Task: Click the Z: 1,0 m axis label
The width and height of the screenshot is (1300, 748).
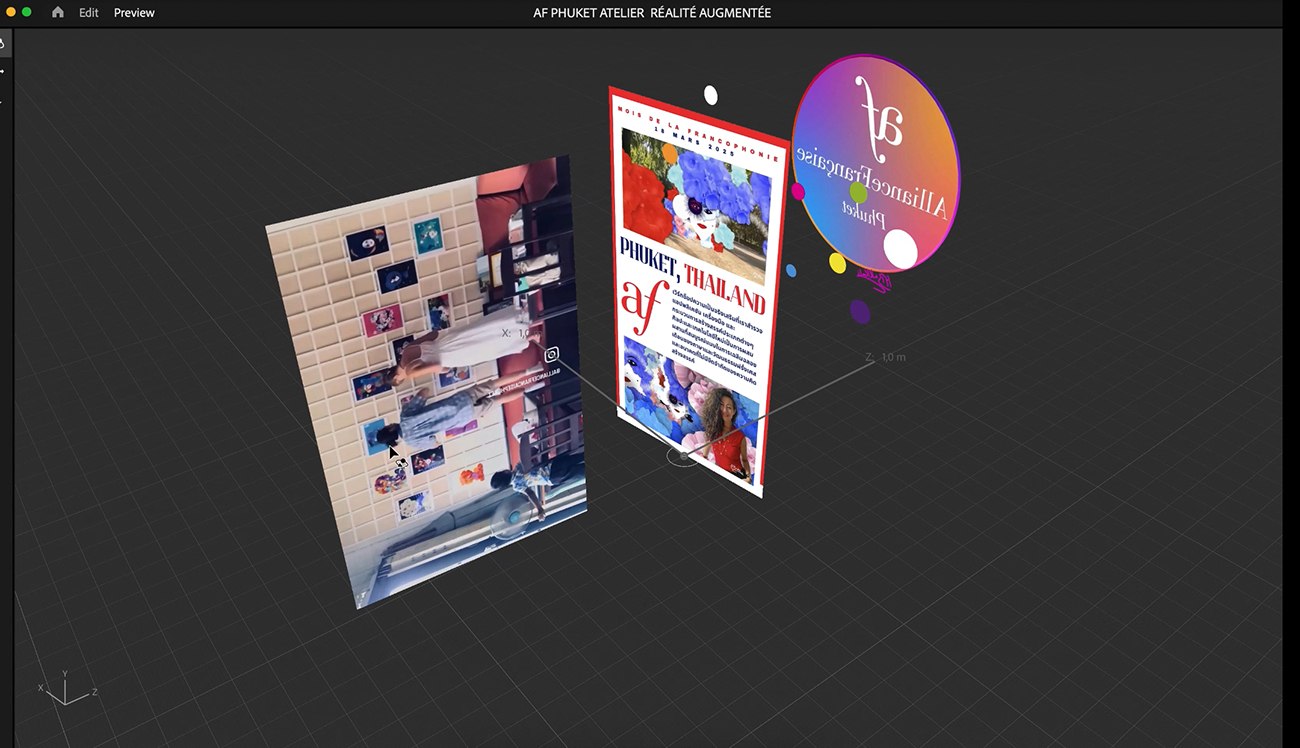Action: pyautogui.click(x=886, y=357)
